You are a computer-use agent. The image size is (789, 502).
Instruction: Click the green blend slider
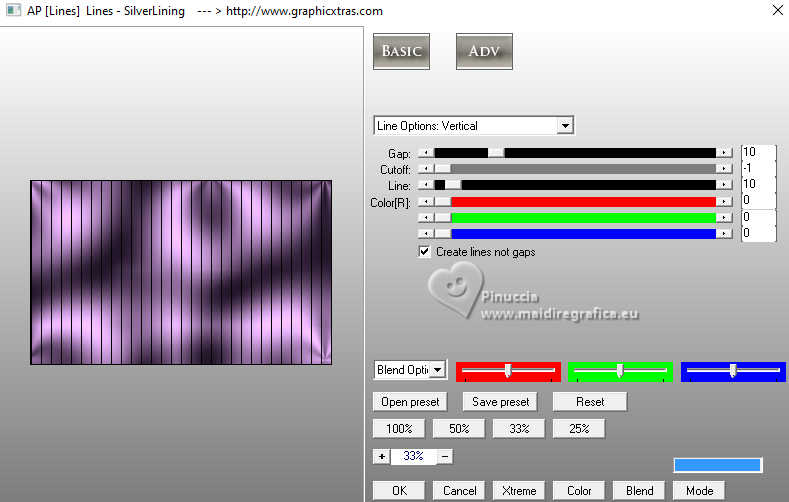pyautogui.click(x=620, y=371)
